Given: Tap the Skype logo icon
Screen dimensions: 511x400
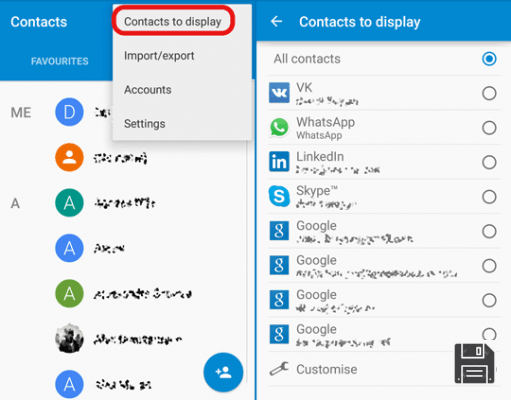Looking at the screenshot, I should (x=279, y=196).
